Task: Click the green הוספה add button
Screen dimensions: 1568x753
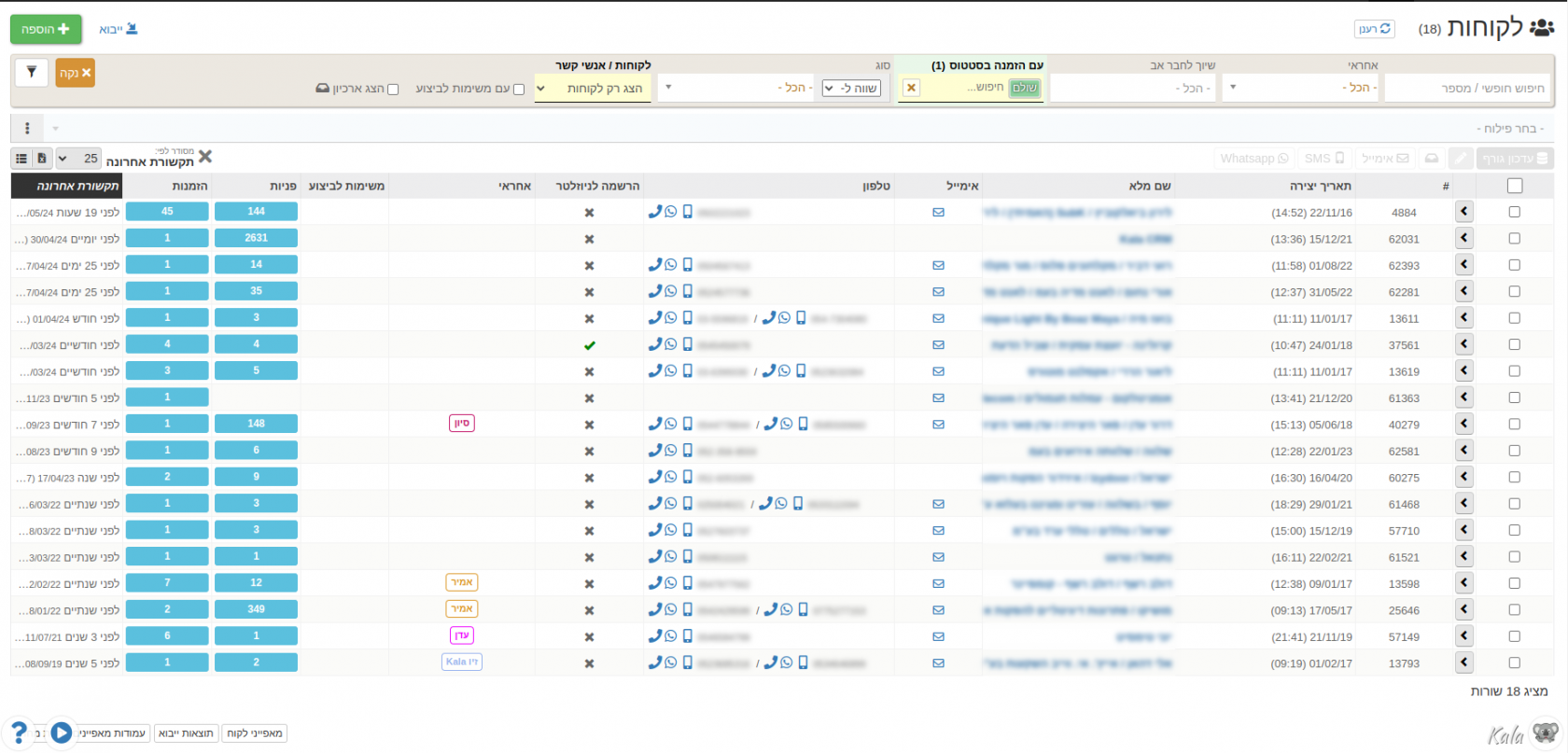Action: pyautogui.click(x=46, y=29)
